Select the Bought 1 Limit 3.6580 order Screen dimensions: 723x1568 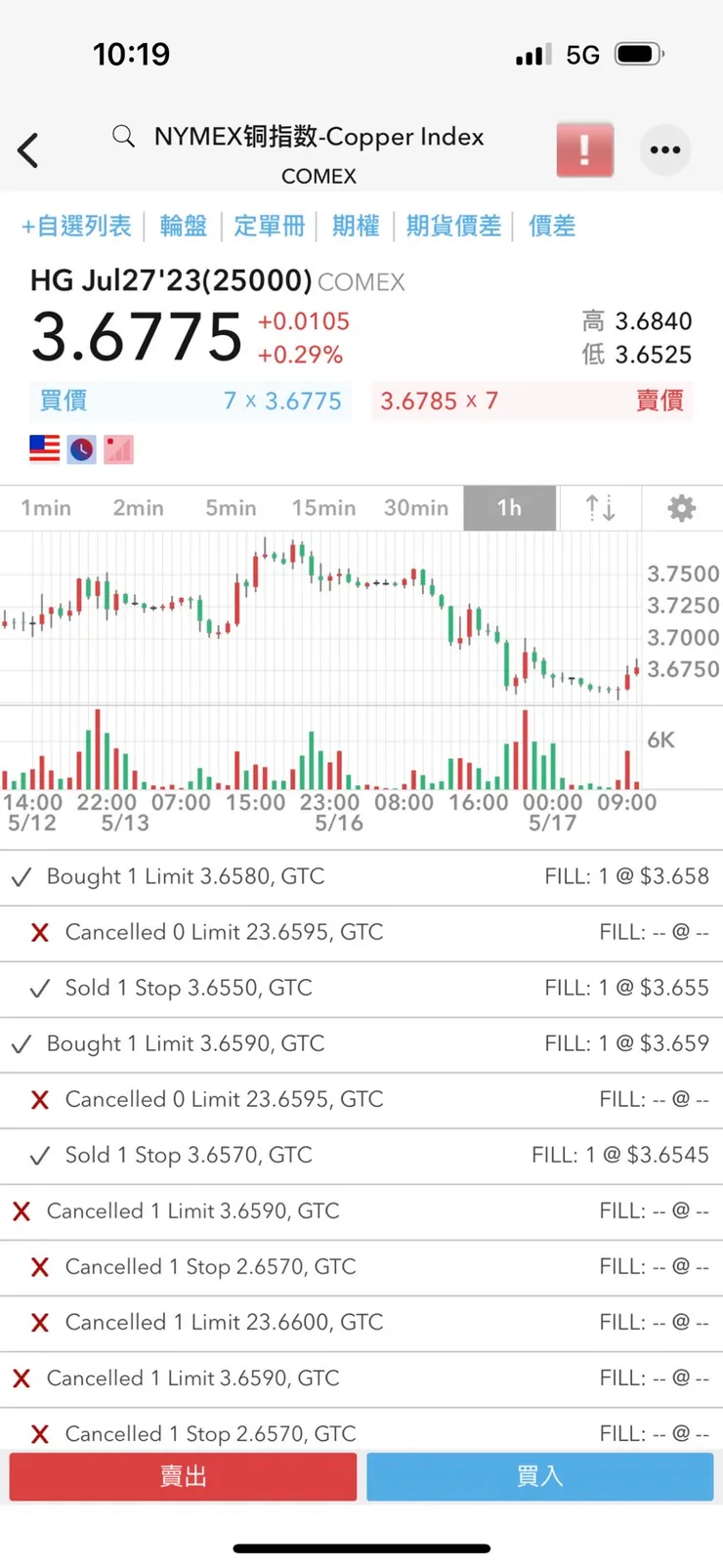361,876
